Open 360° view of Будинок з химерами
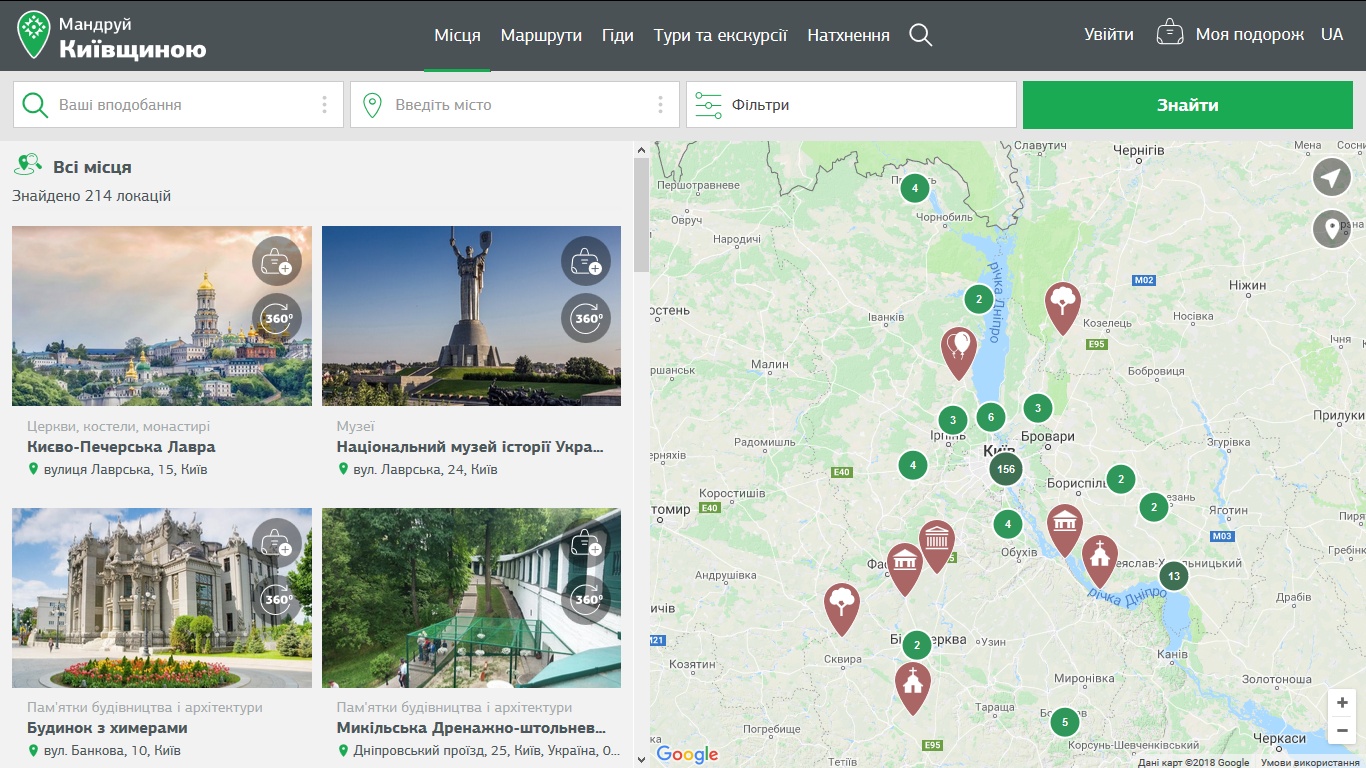The width and height of the screenshot is (1366, 768). click(276, 600)
